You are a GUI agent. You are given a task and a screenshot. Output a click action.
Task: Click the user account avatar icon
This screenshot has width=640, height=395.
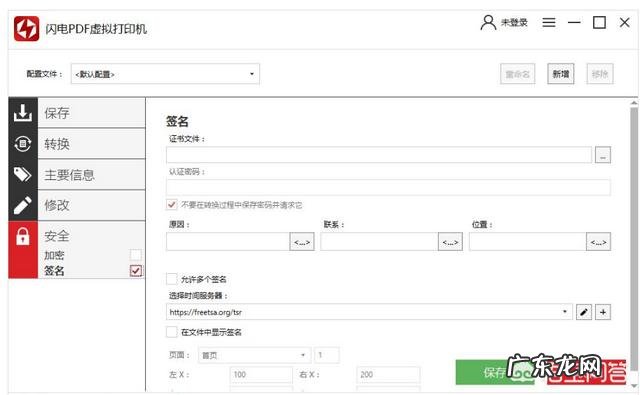coord(488,23)
